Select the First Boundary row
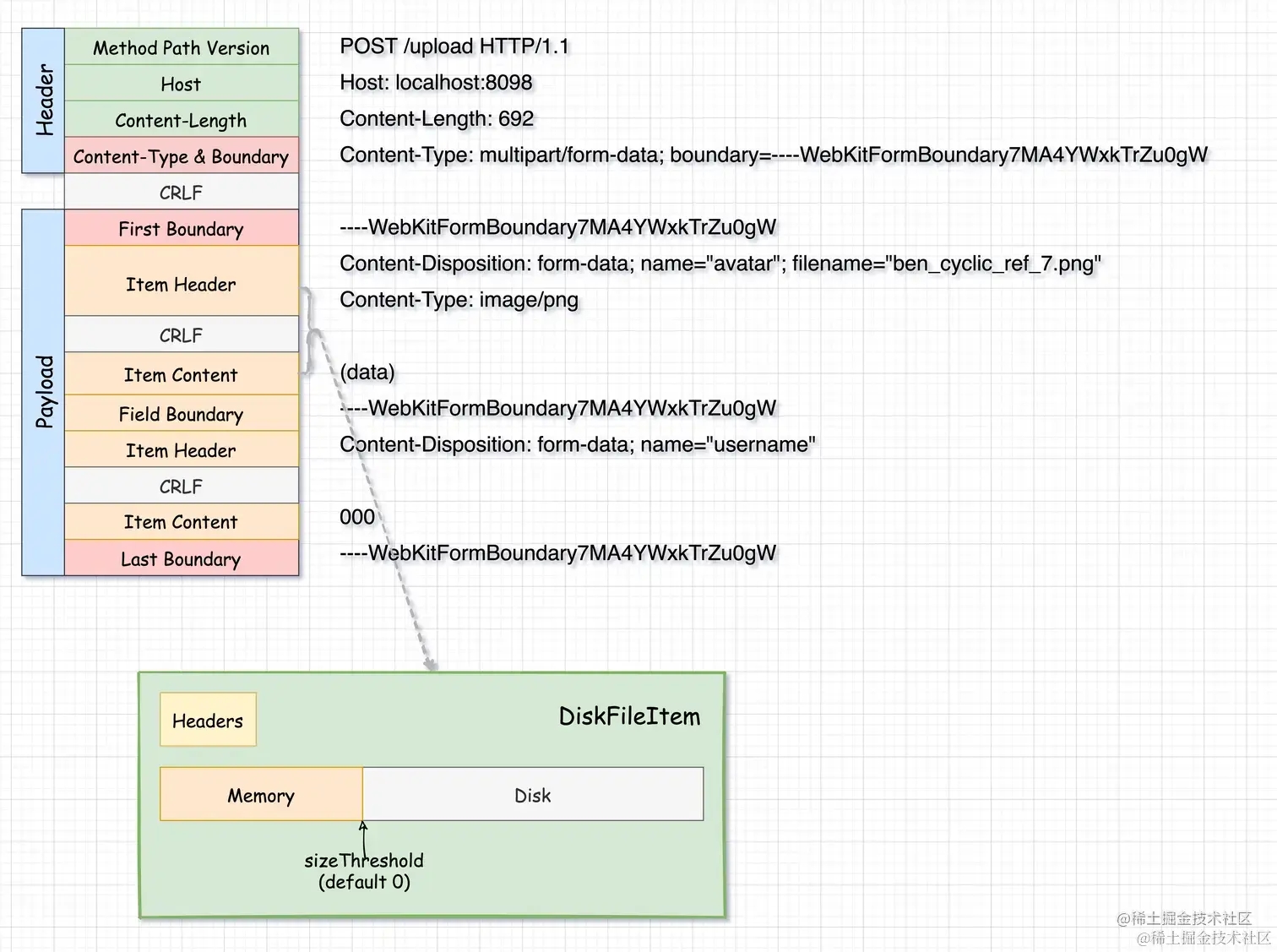This screenshot has width=1277, height=952. coord(181,228)
